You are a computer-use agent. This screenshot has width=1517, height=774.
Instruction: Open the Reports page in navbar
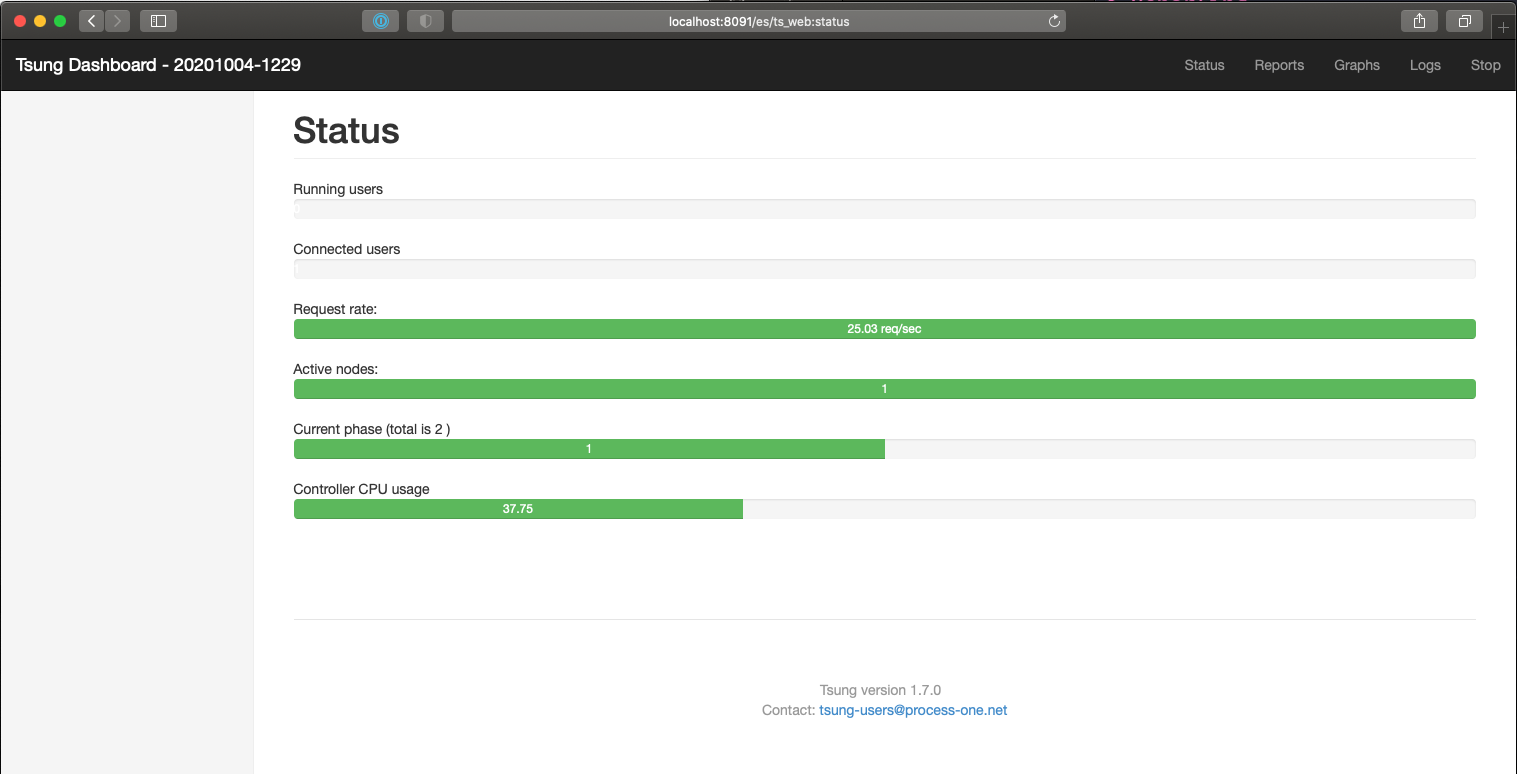point(1279,65)
